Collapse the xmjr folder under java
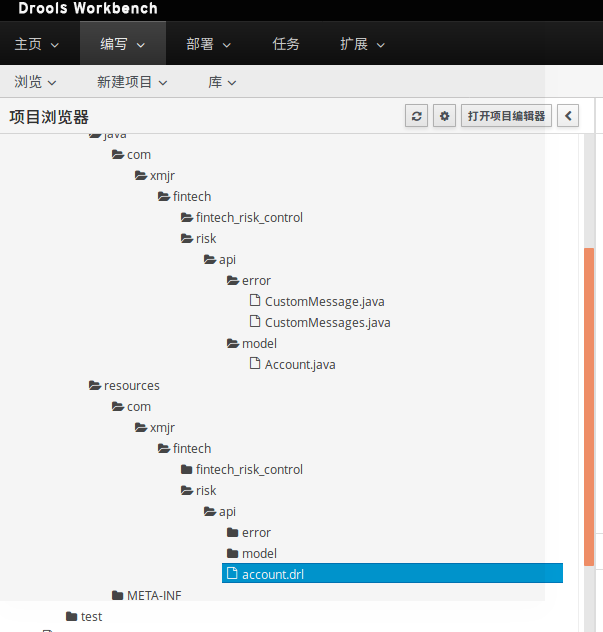 155,176
